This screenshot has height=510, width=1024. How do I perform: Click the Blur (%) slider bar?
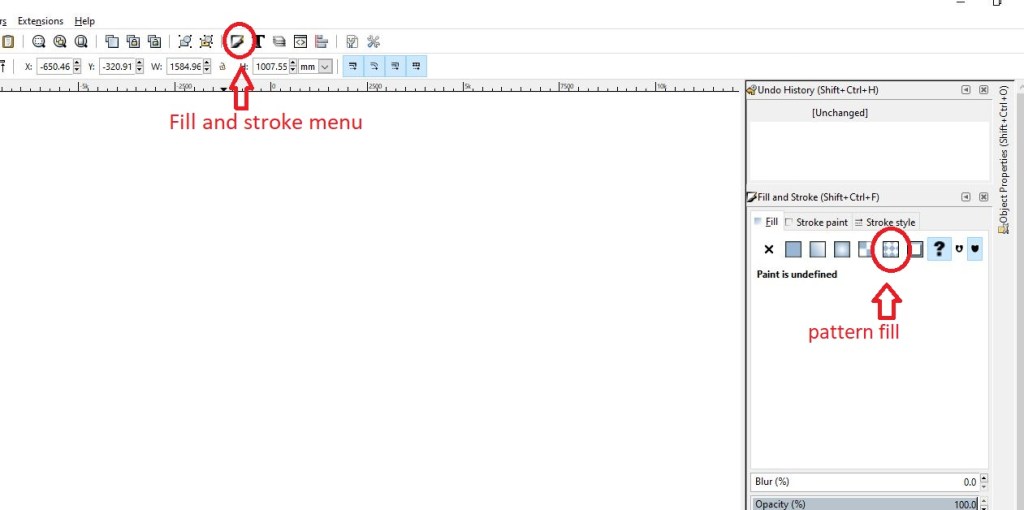(x=865, y=482)
